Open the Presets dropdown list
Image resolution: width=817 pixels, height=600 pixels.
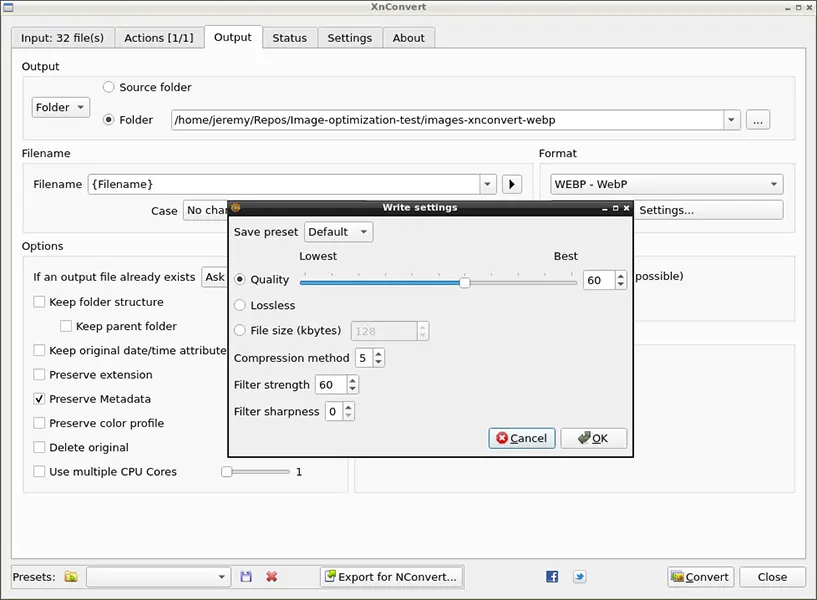pos(158,577)
